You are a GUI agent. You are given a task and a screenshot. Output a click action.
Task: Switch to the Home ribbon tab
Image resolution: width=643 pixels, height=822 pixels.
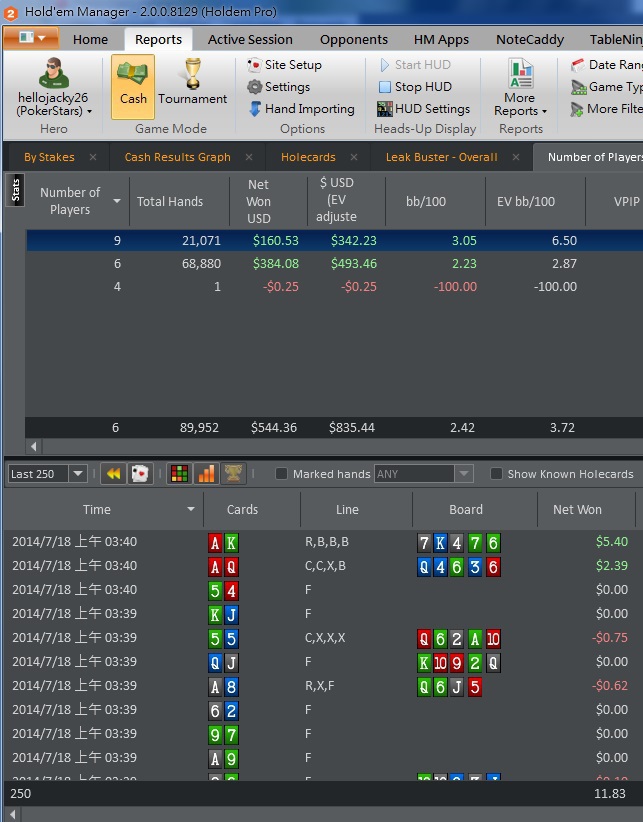point(90,40)
